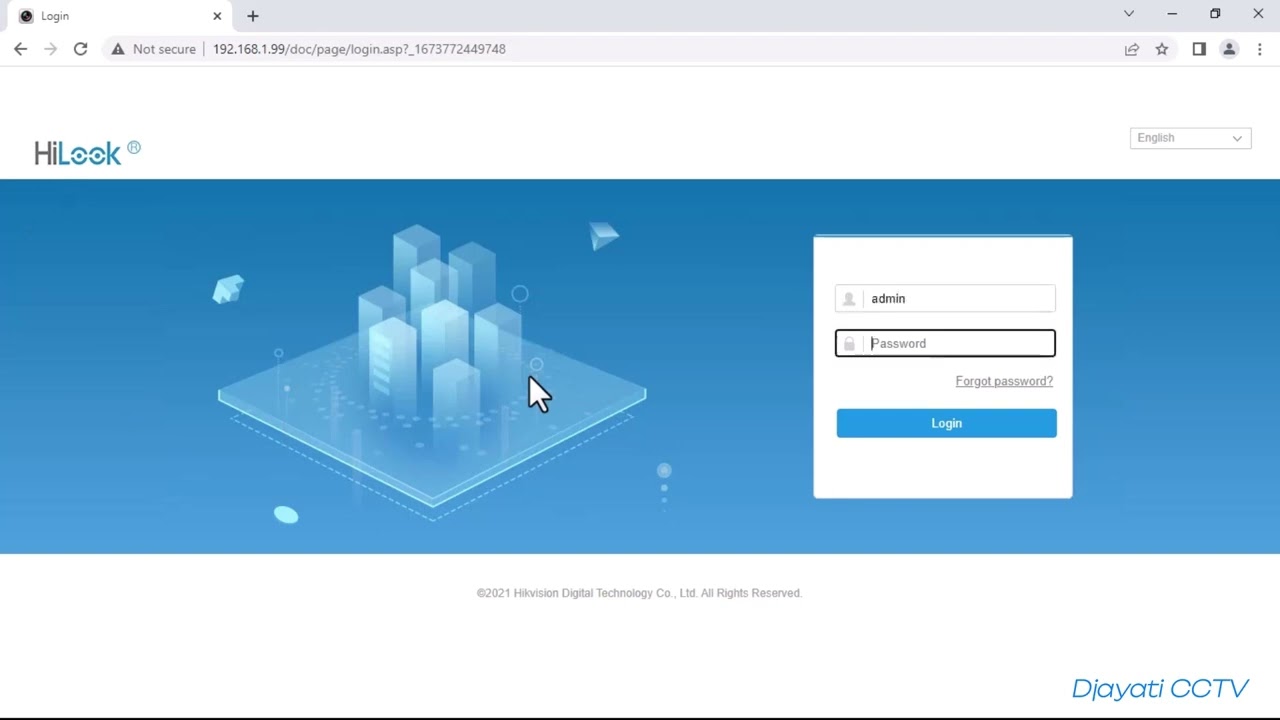1280x720 pixels.
Task: Click the browser back arrow
Action: tap(20, 49)
